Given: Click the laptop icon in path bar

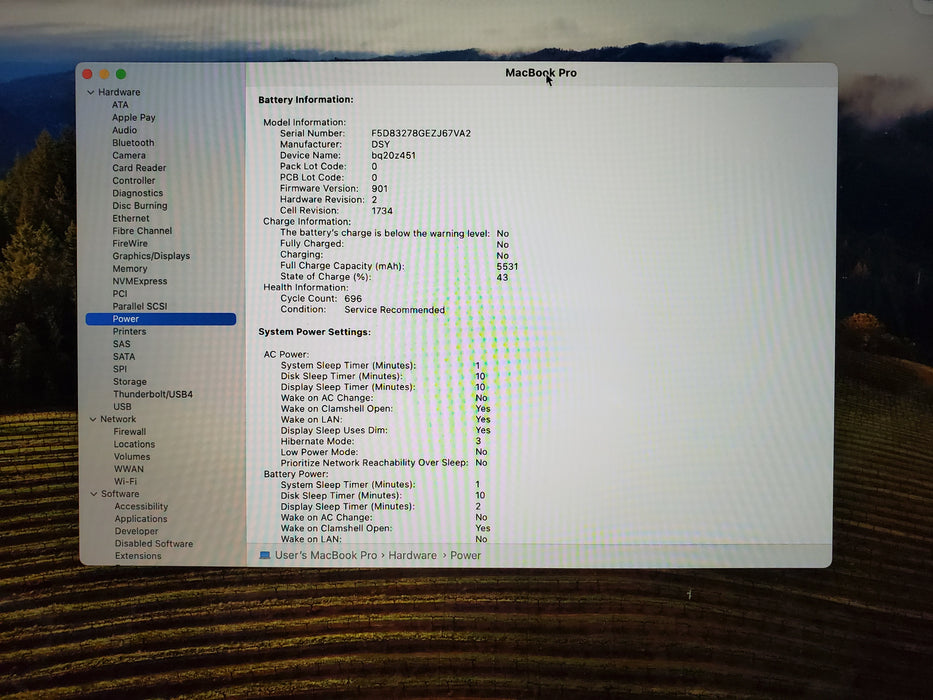Looking at the screenshot, I should 265,555.
